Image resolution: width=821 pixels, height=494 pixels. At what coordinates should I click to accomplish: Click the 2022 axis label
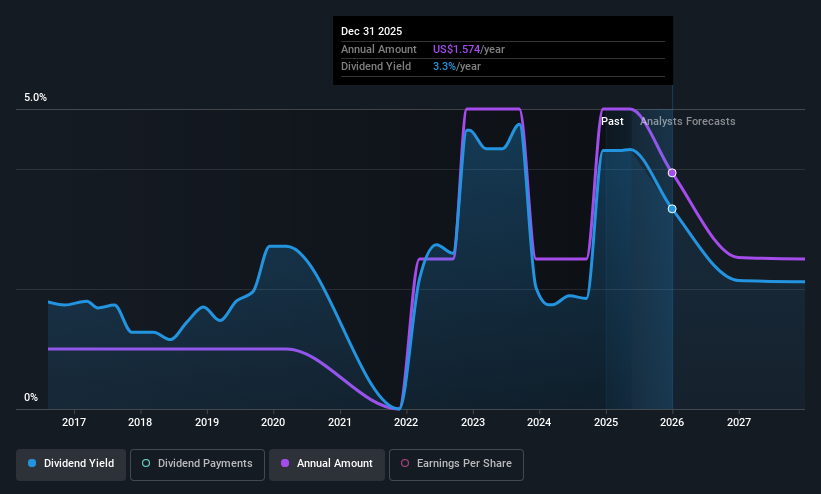click(406, 422)
